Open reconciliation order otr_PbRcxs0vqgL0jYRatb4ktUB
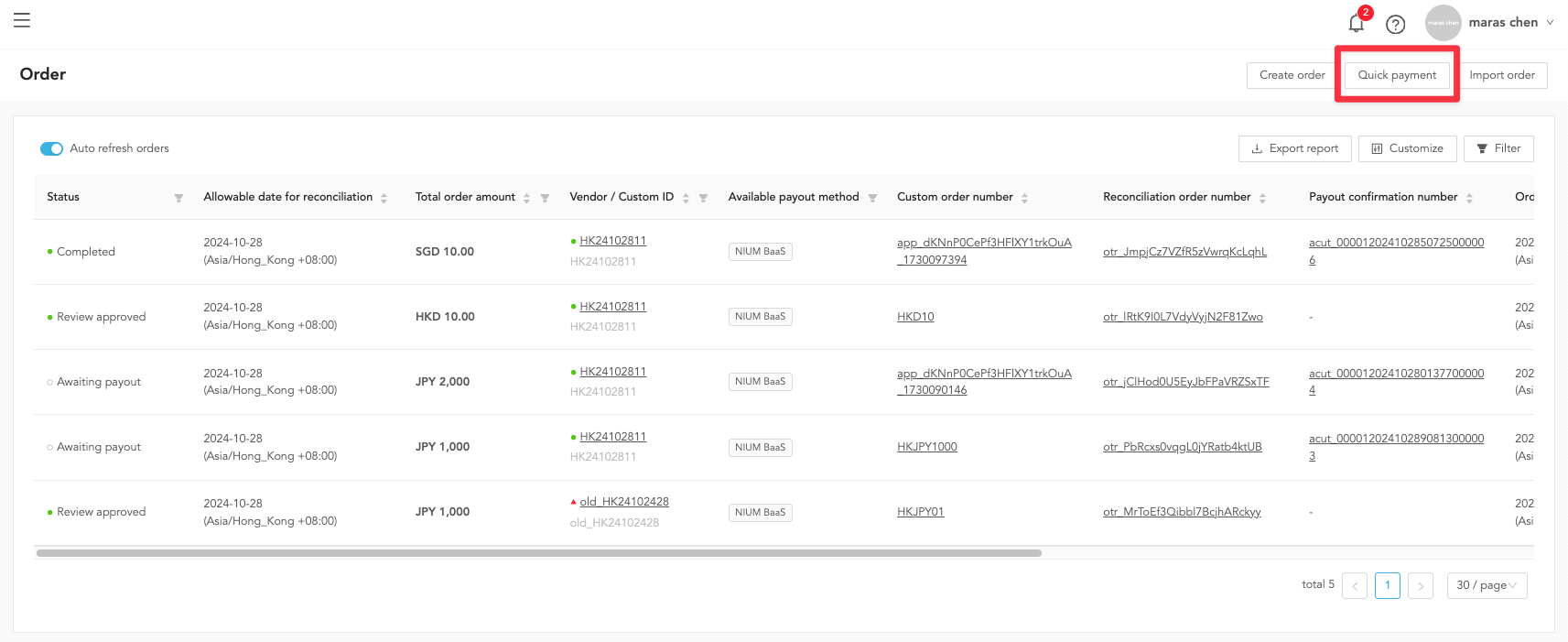Image resolution: width=1568 pixels, height=642 pixels. click(1182, 447)
